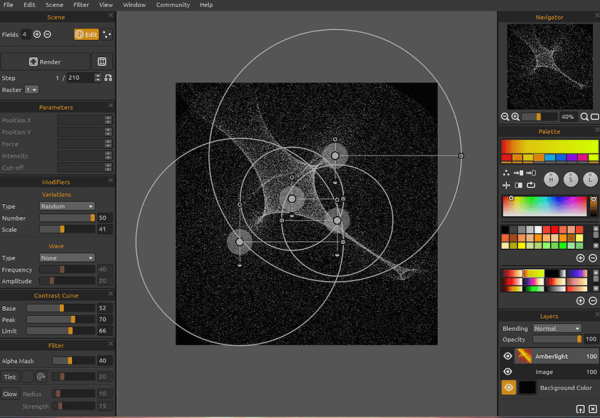Hide the Image layer with its eye icon
Screen dimensions: 600x418
[507, 372]
